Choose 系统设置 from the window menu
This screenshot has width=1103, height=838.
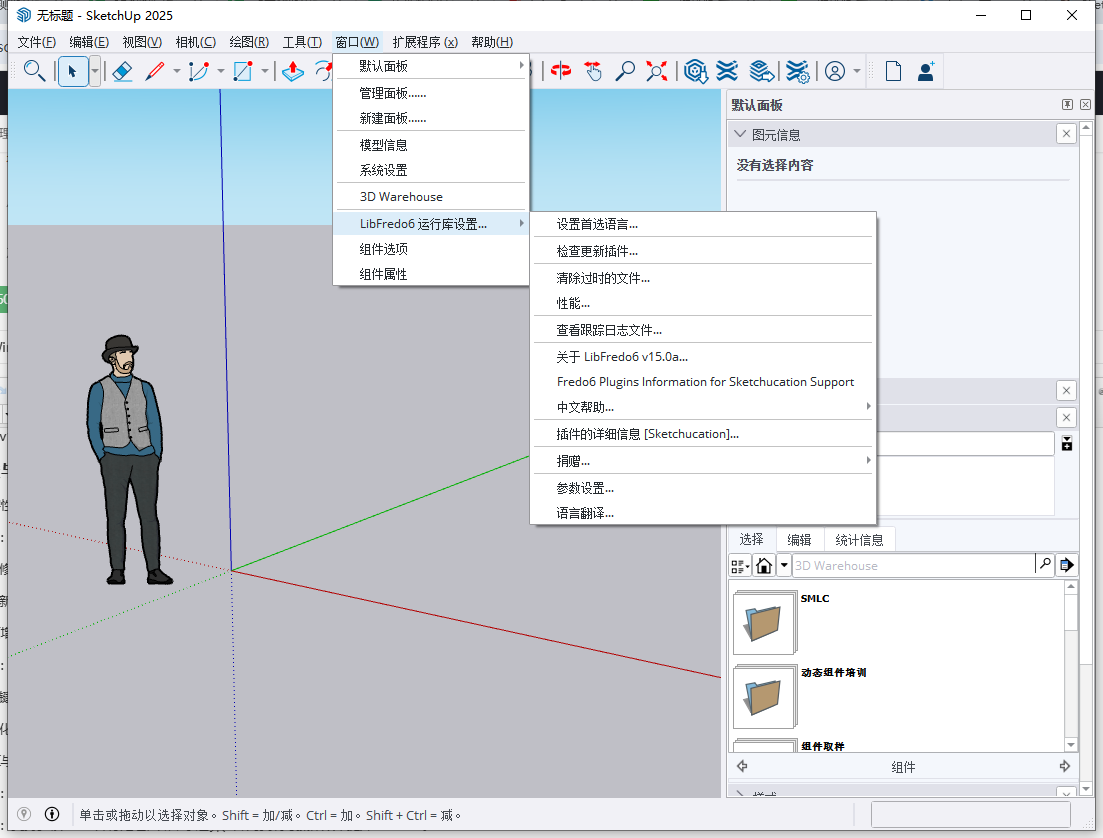click(432, 170)
